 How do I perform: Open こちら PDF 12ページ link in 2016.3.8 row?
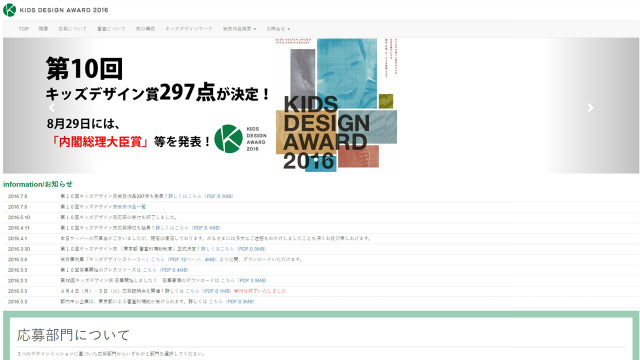pyautogui.click(x=184, y=260)
